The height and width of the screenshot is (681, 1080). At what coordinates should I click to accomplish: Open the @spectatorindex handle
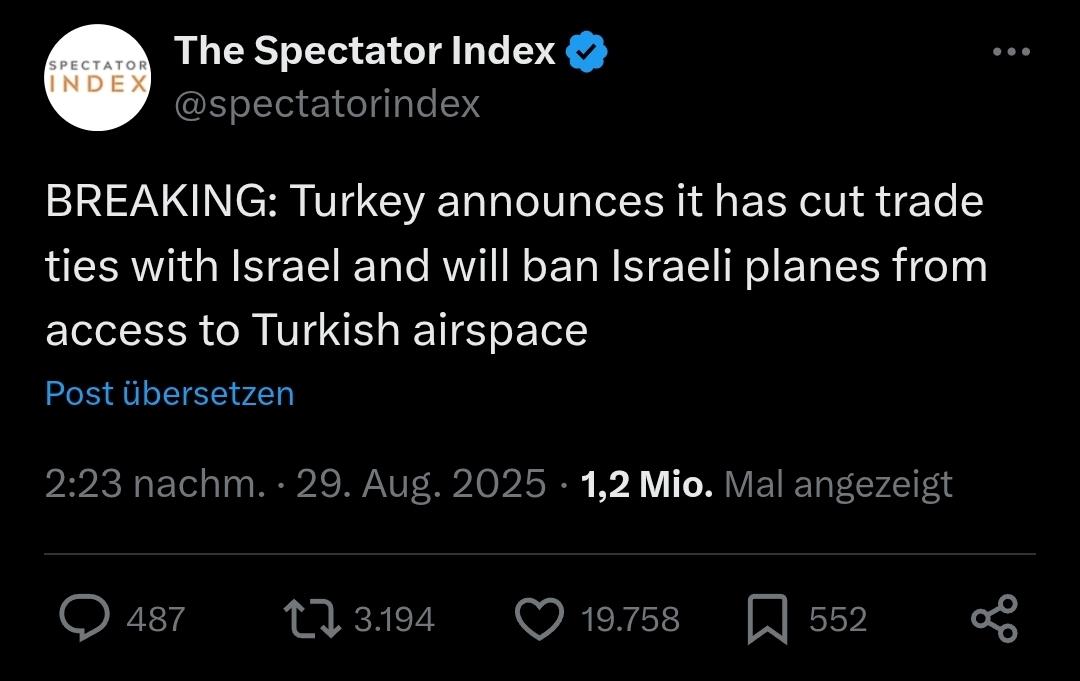[327, 103]
